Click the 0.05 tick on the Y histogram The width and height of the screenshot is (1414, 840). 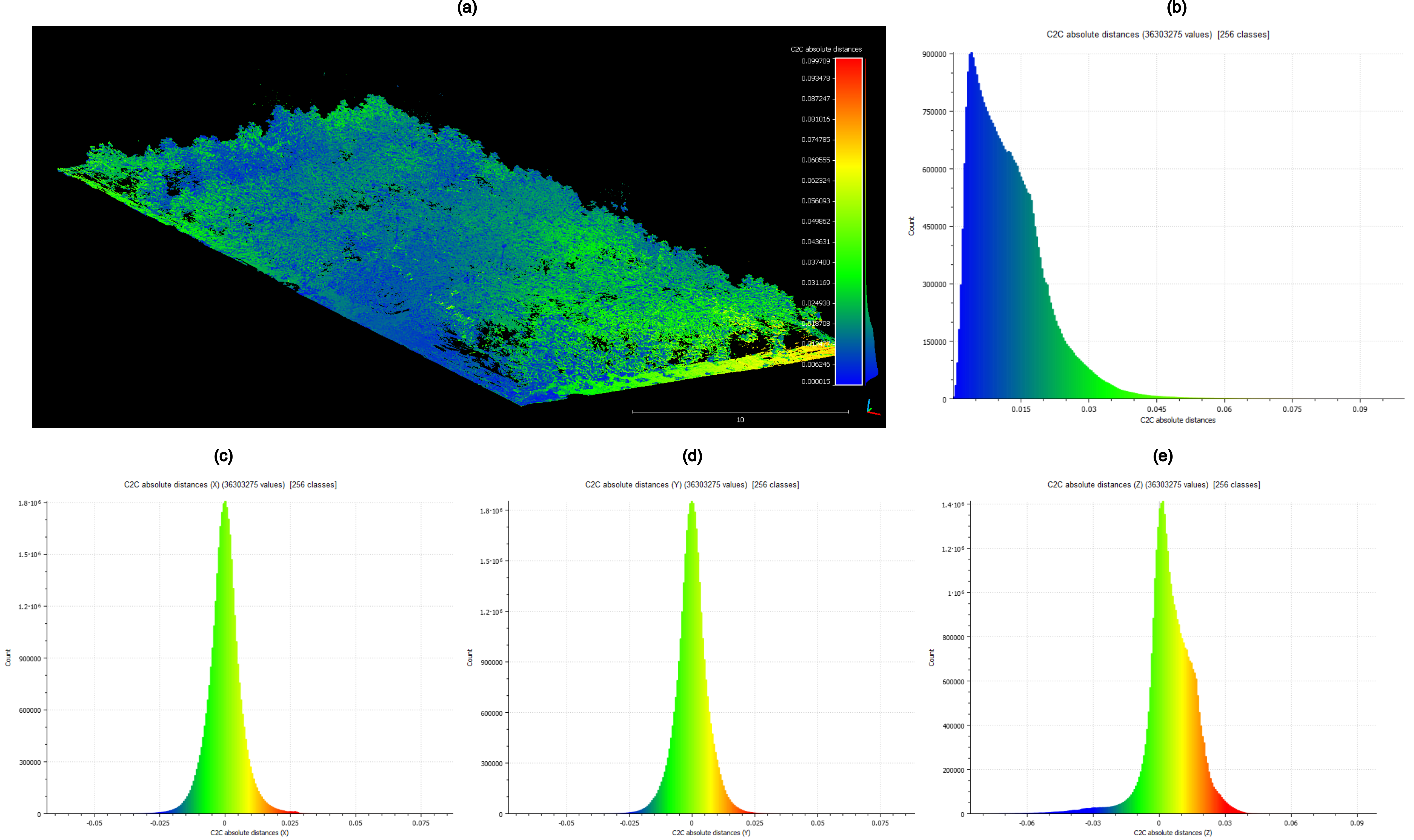(817, 823)
